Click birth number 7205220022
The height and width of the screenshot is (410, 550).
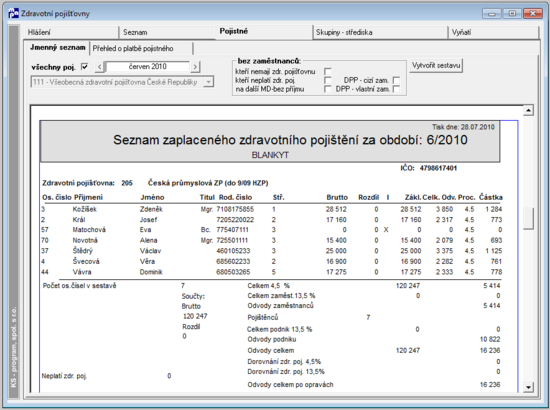[x=235, y=220]
